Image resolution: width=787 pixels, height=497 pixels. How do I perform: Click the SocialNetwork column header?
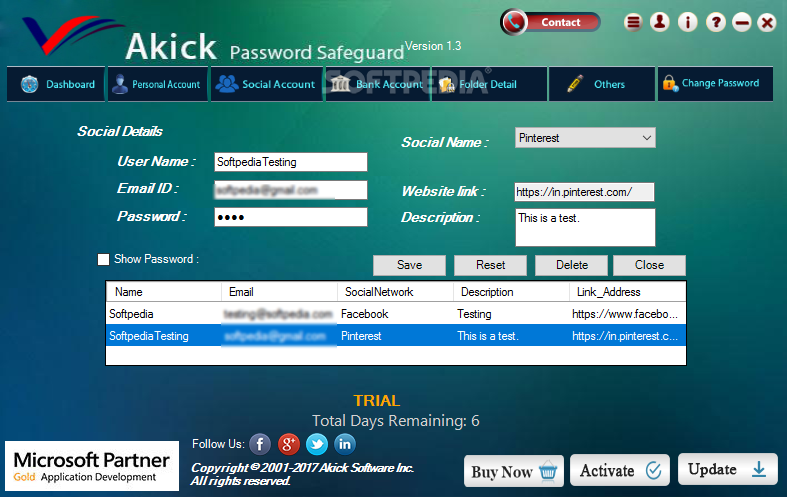(x=396, y=292)
